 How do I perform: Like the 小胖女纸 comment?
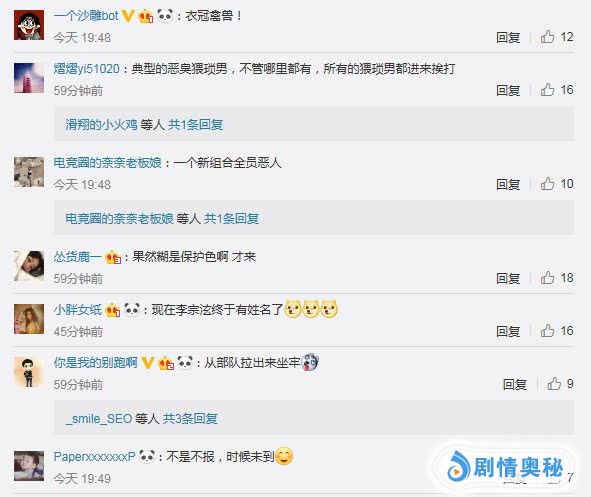tap(547, 331)
